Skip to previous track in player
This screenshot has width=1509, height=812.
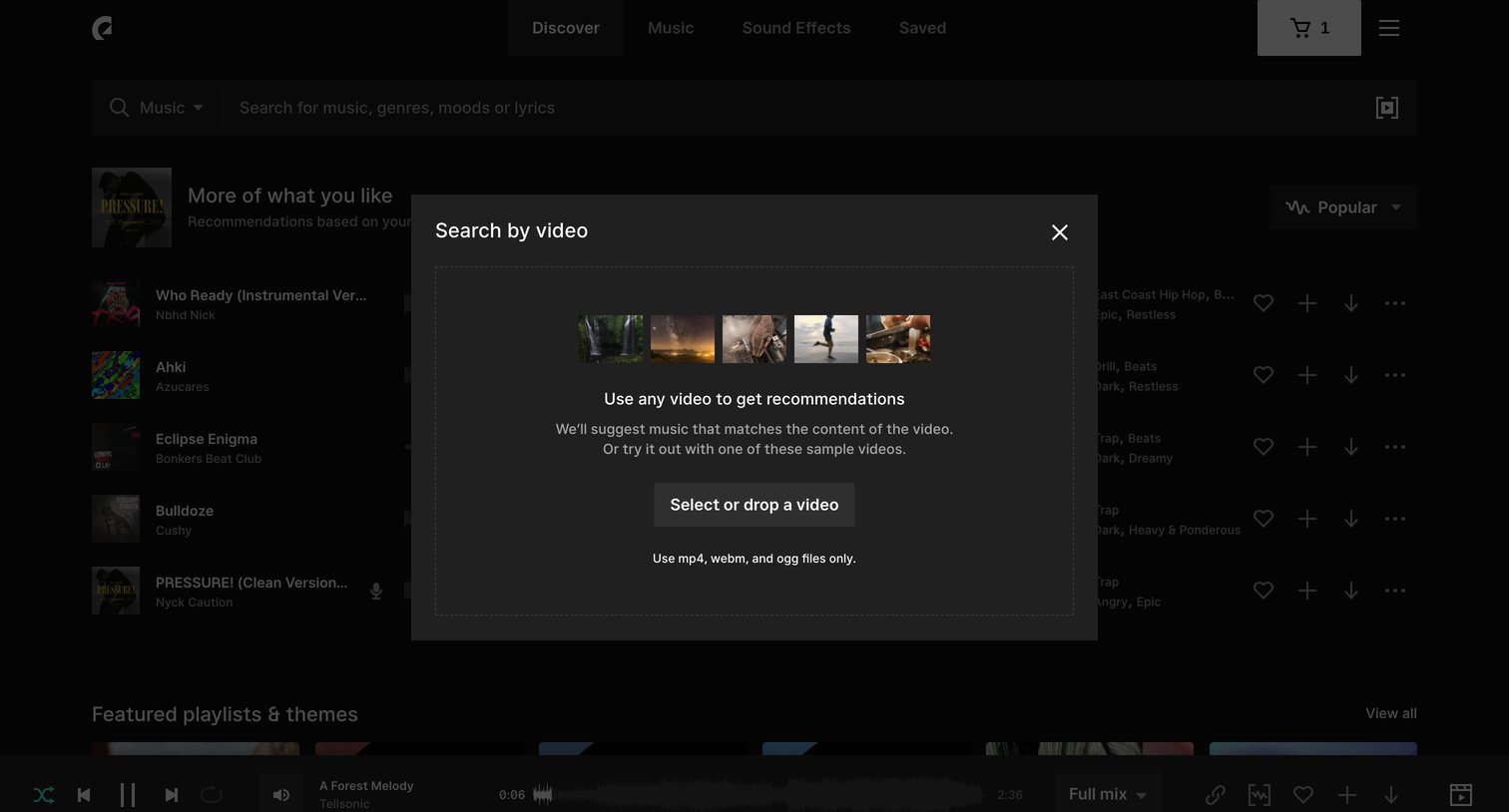(84, 795)
